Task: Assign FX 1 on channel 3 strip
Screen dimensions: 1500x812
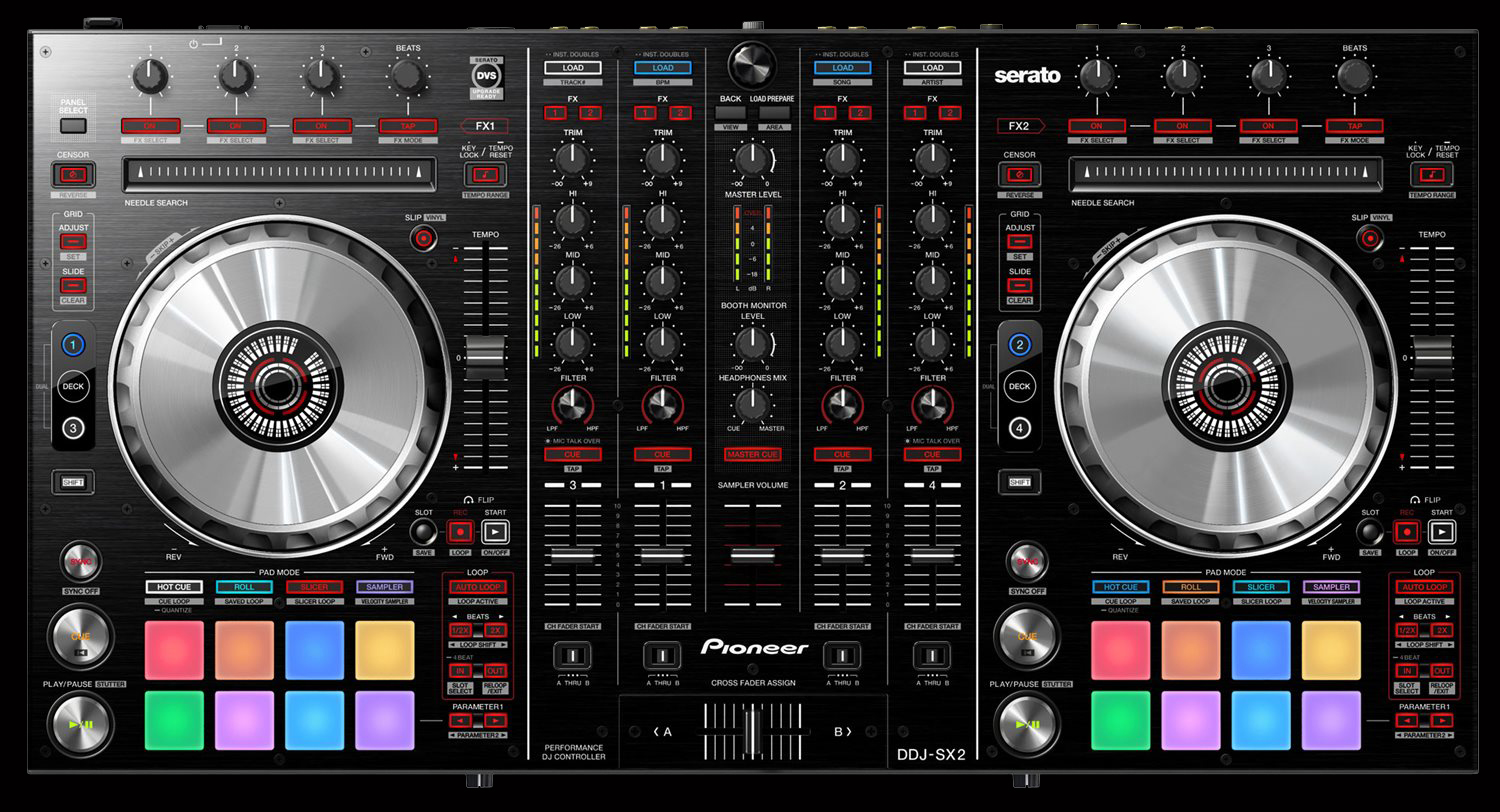Action: point(555,113)
